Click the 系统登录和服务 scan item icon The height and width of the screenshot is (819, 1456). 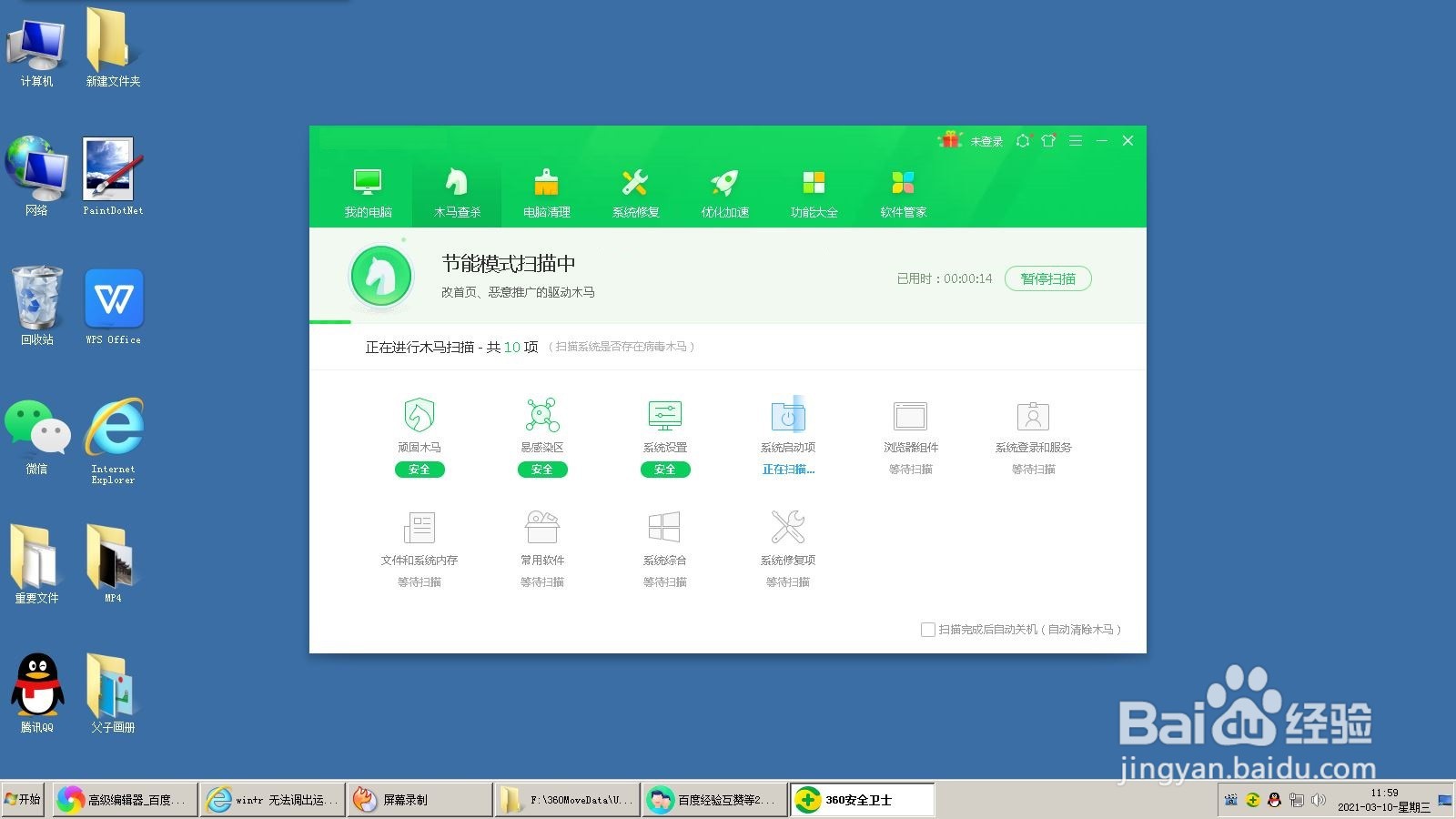click(1034, 416)
